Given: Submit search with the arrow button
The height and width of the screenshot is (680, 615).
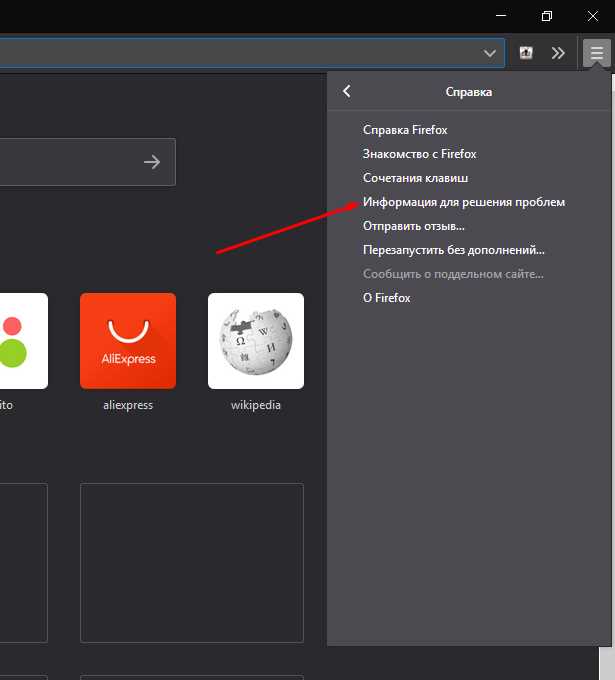Looking at the screenshot, I should (152, 162).
